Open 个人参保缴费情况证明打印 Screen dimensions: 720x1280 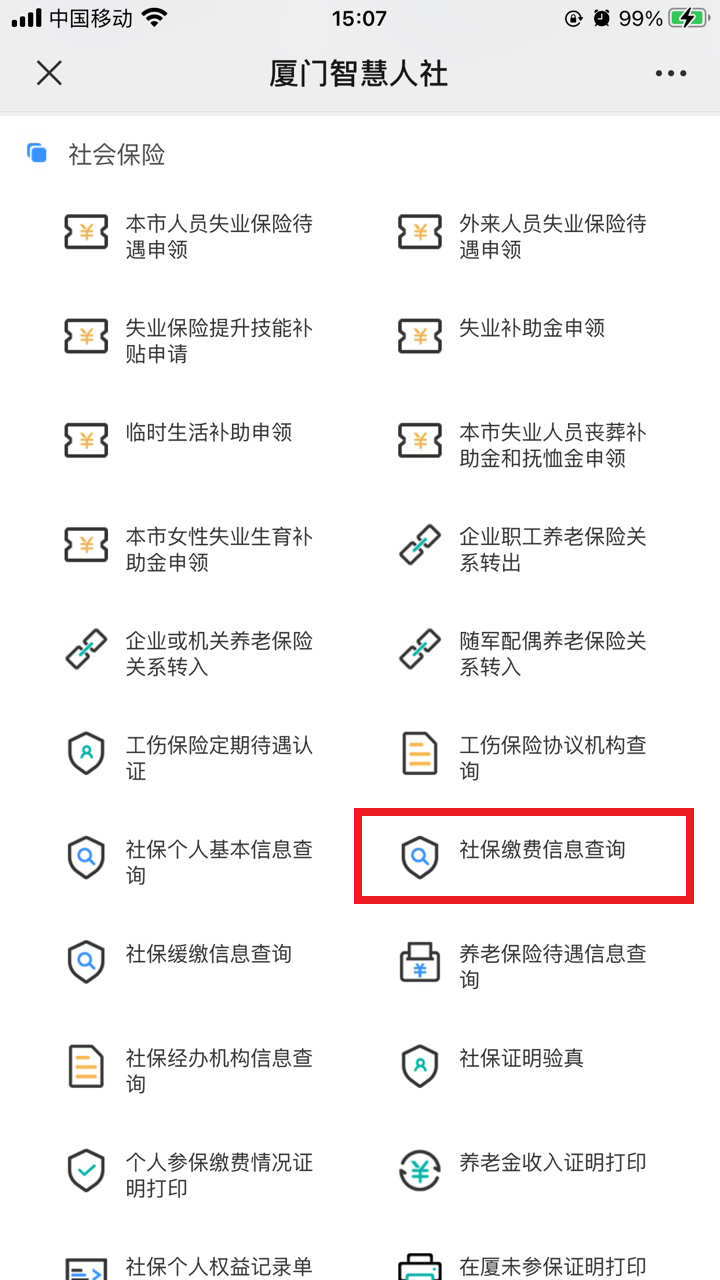[218, 1175]
